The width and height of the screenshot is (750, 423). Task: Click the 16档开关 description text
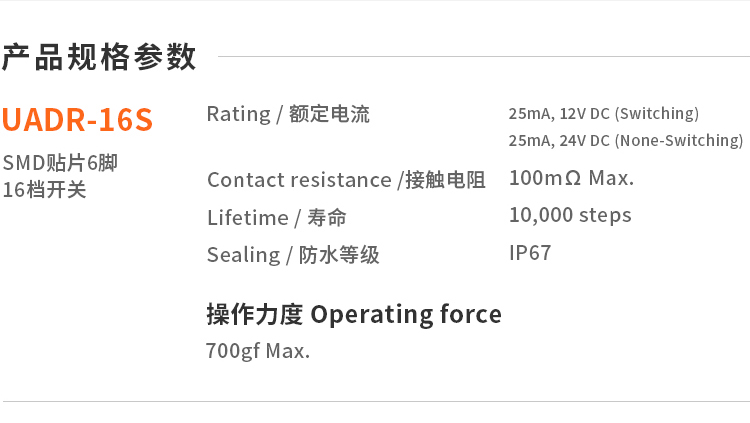(44, 189)
